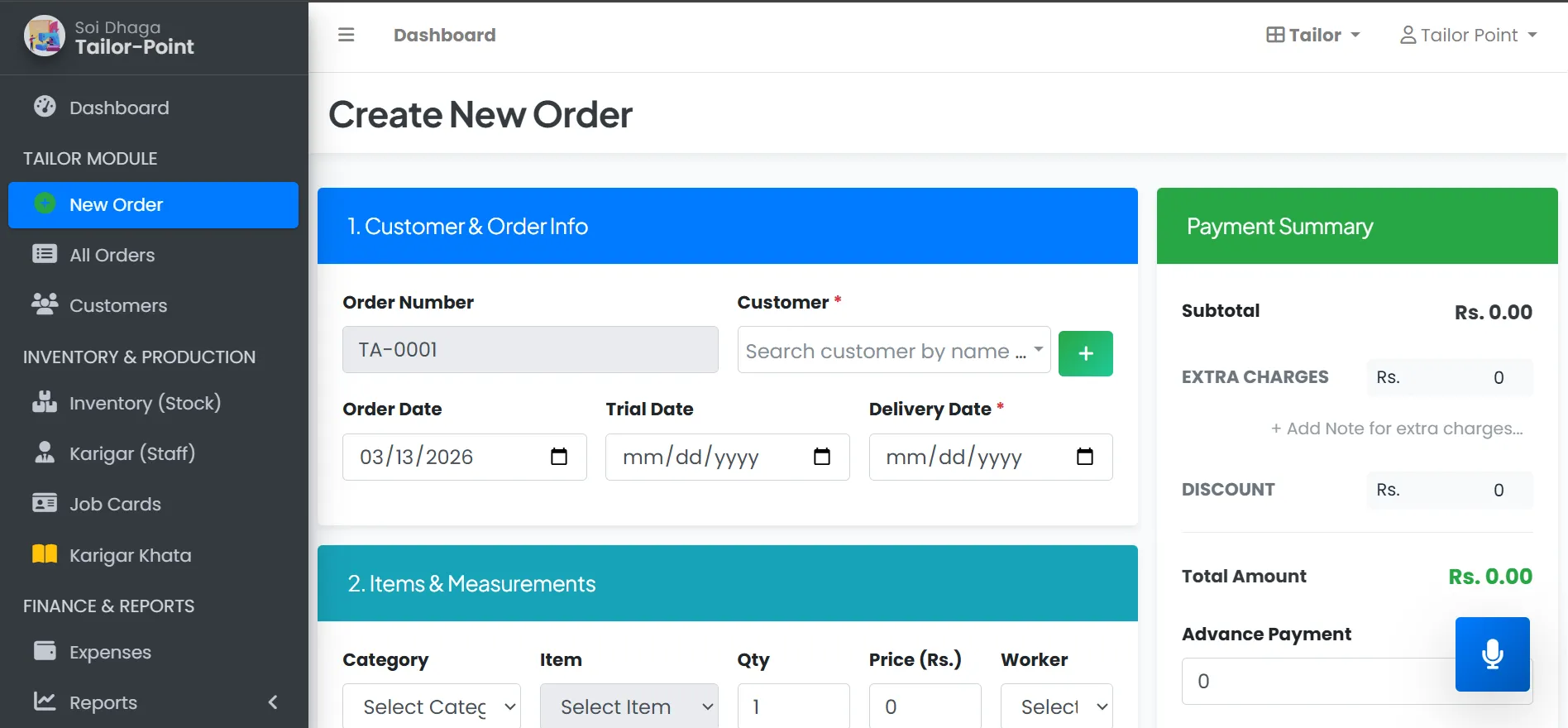Screen dimensions: 1568x728
Task: Open the Reports chart icon
Action: point(45,702)
